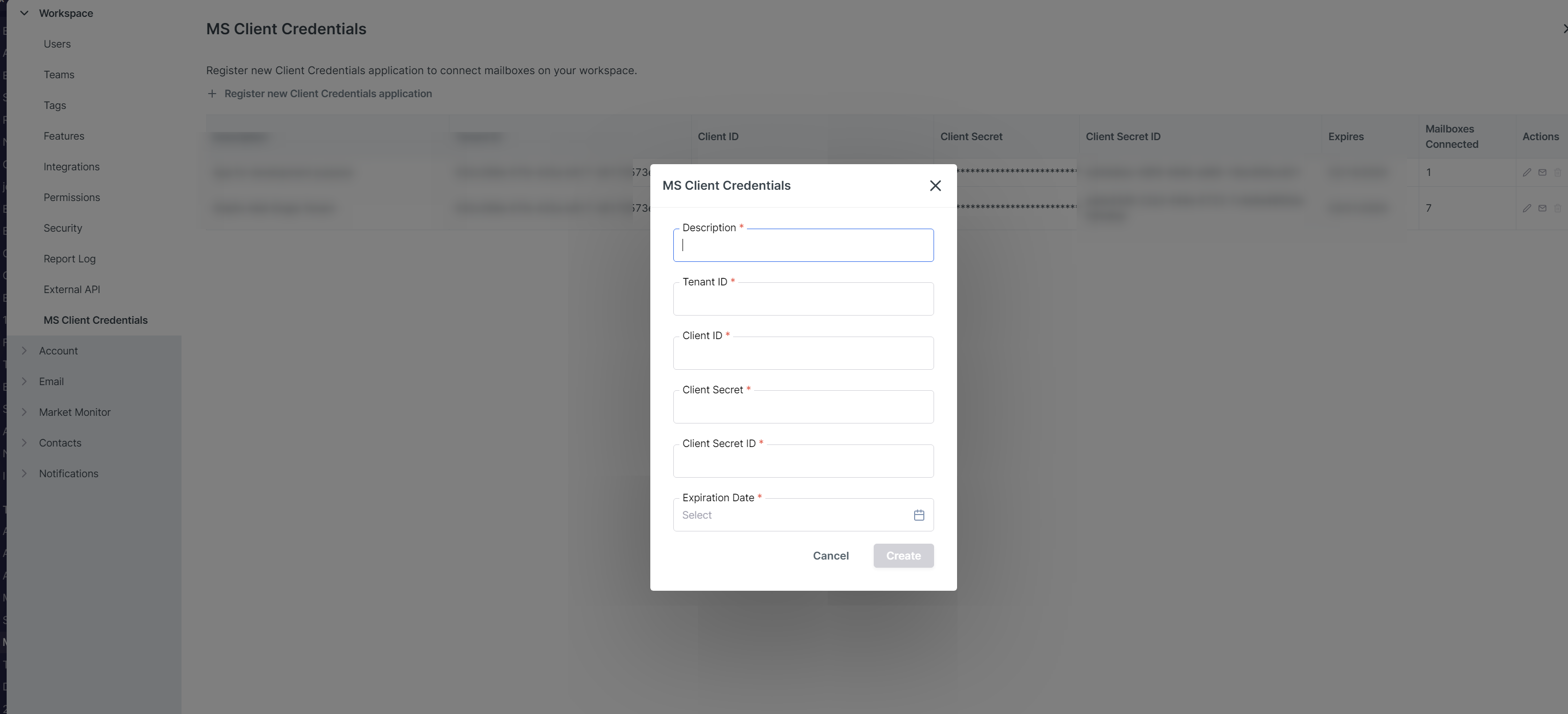The width and height of the screenshot is (1568, 714).
Task: Click the envelope icon in second row
Action: click(1542, 208)
